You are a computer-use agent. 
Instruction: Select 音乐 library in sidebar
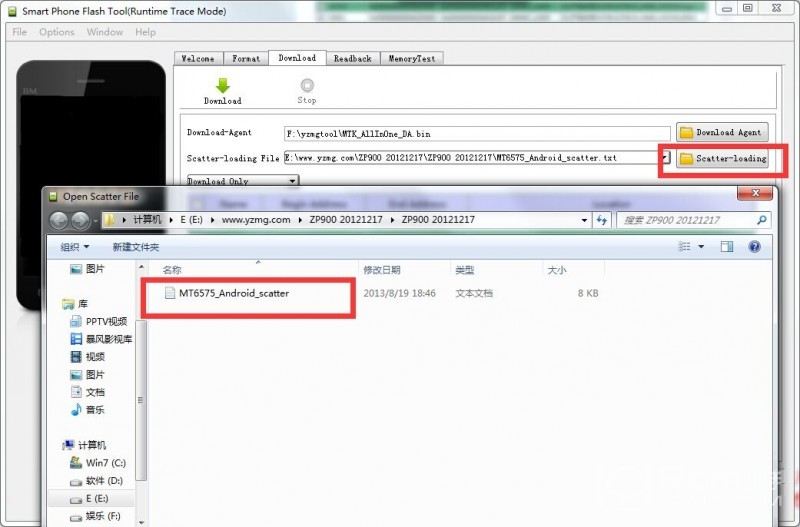(x=87, y=409)
